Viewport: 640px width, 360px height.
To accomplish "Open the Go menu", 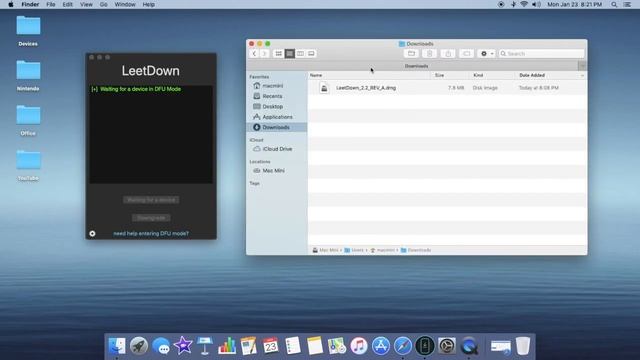I will click(104, 4).
